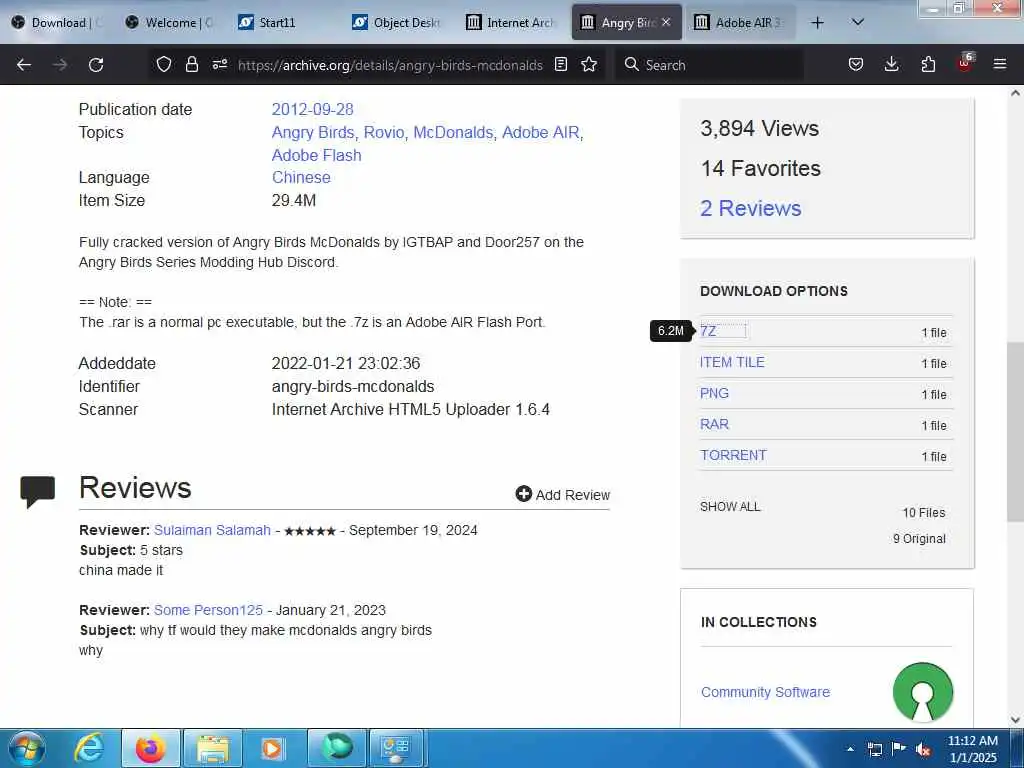The height and width of the screenshot is (768, 1024).
Task: Switch to the Start11 tab
Action: (283, 22)
